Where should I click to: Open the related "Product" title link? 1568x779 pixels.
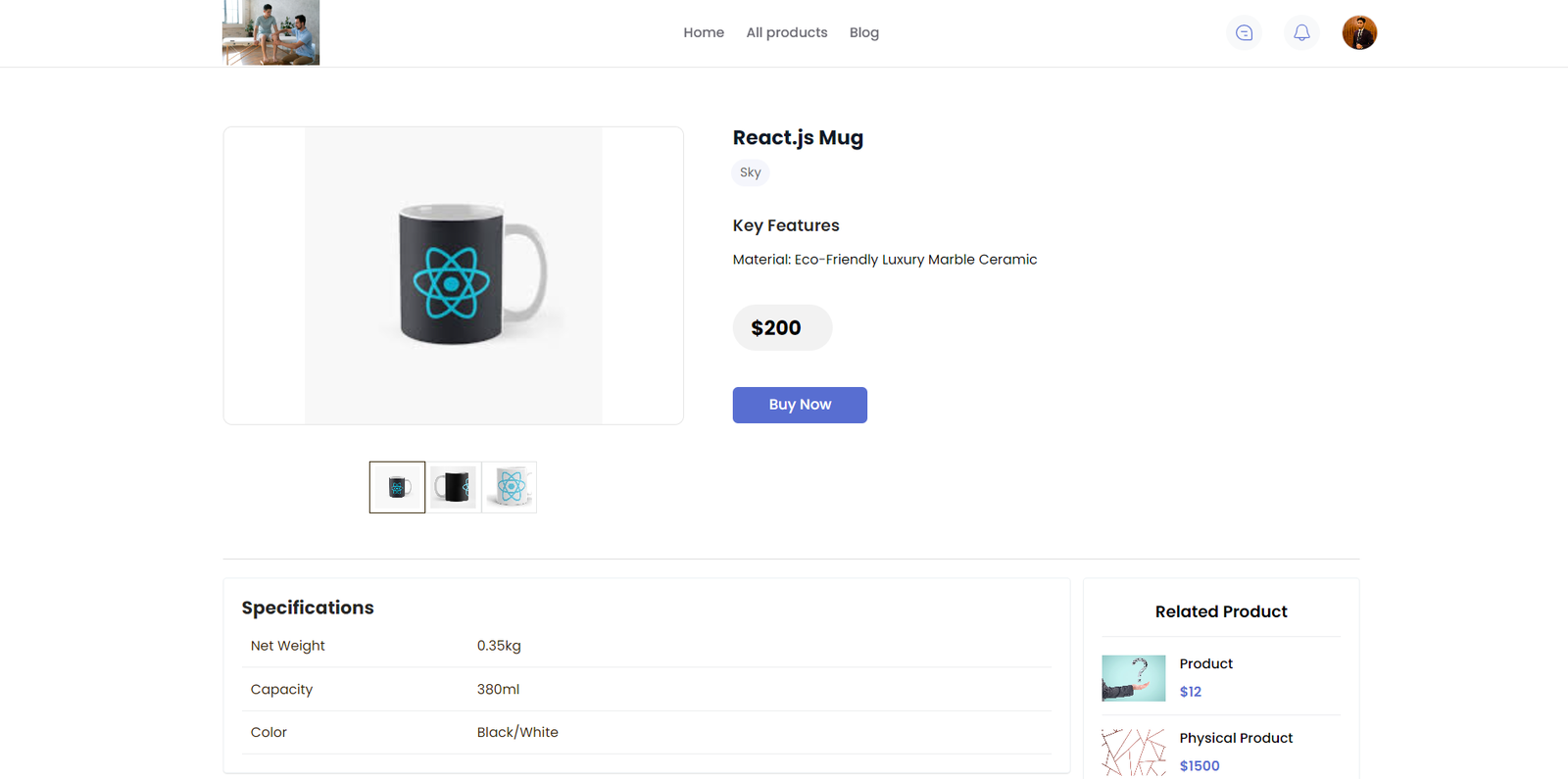(1205, 663)
